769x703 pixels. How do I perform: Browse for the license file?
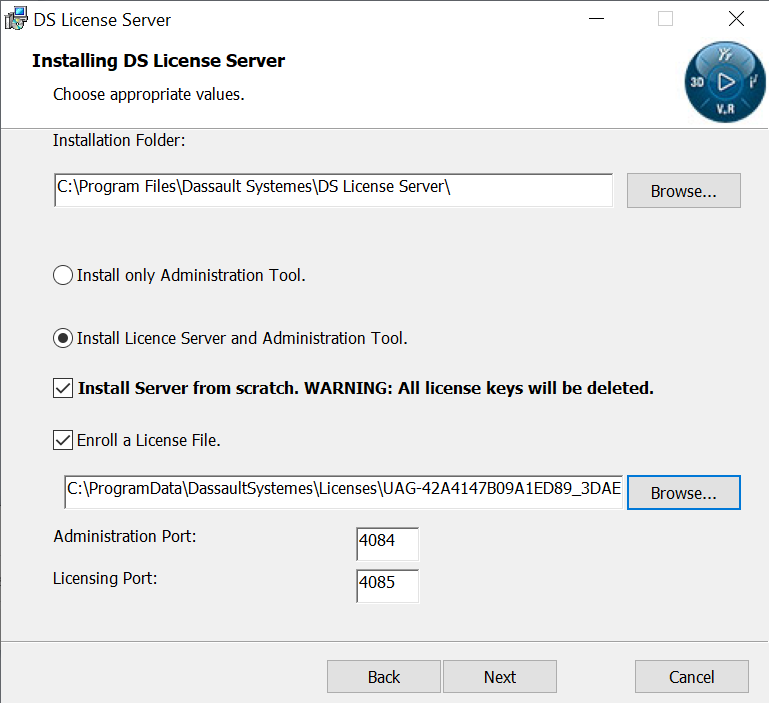684,493
